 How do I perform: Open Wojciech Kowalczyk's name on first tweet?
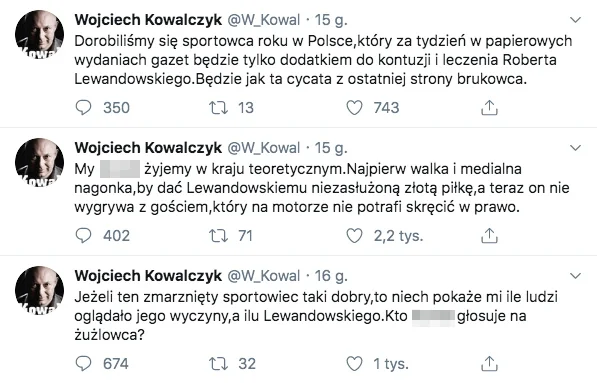click(148, 20)
